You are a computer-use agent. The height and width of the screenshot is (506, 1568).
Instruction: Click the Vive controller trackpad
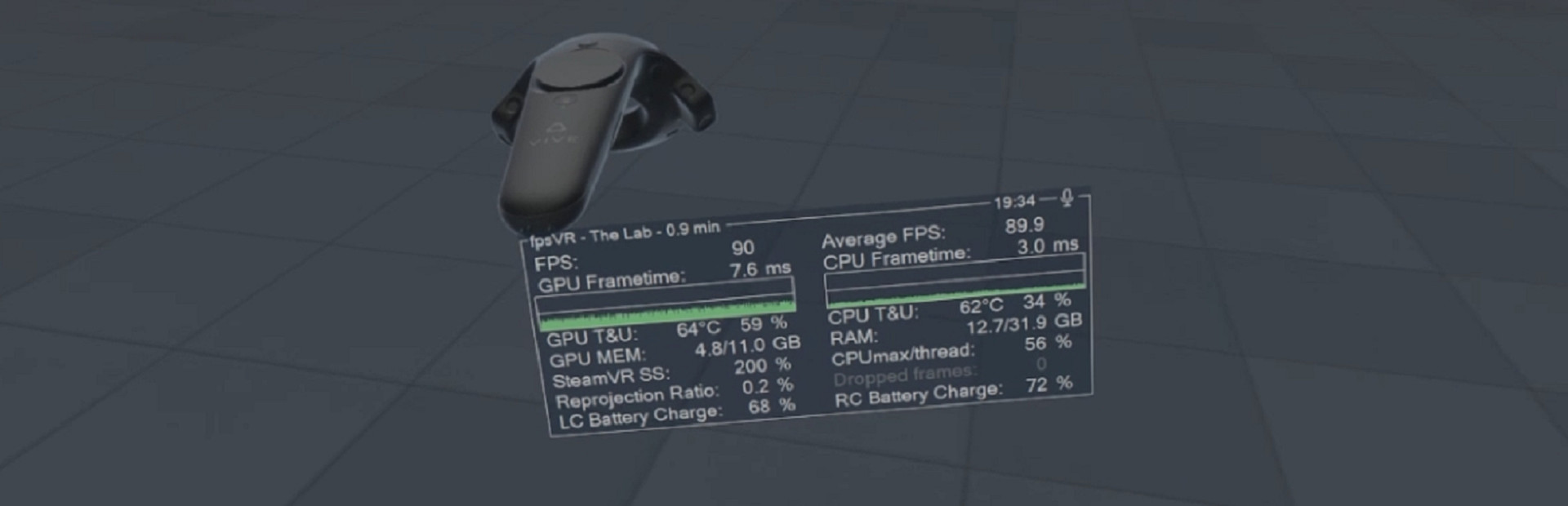tap(578, 78)
